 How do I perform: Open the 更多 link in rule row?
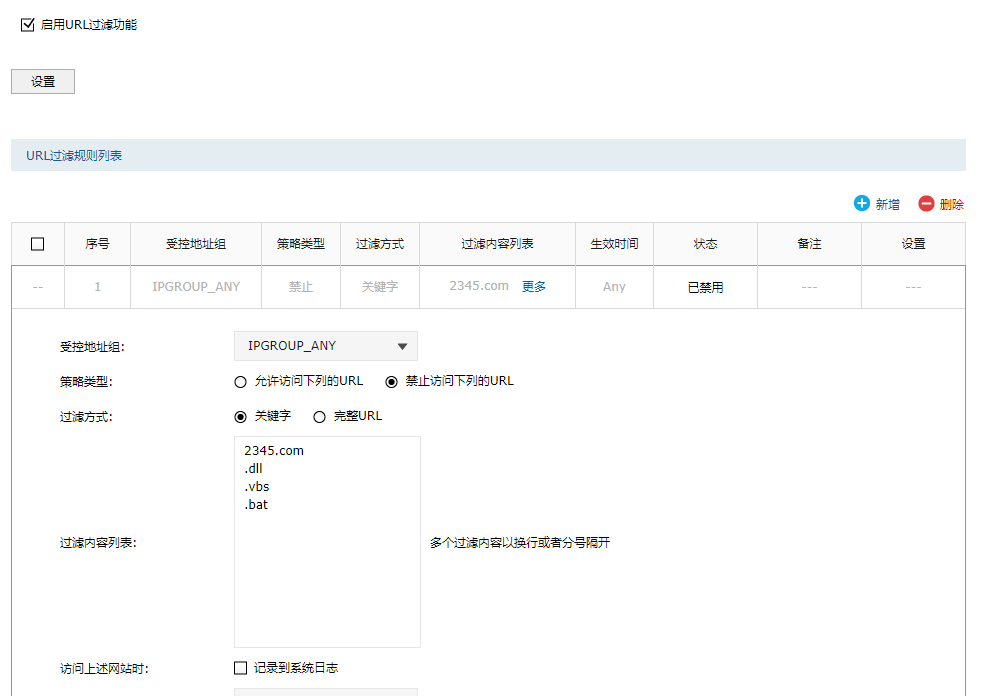point(534,286)
